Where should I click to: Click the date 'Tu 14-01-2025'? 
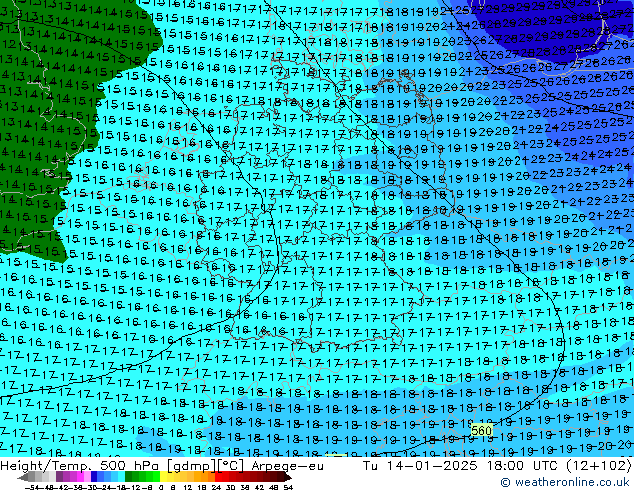coord(420,466)
